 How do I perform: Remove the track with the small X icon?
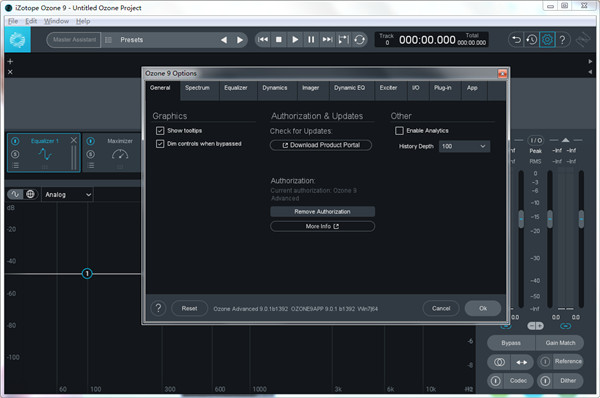click(10, 72)
